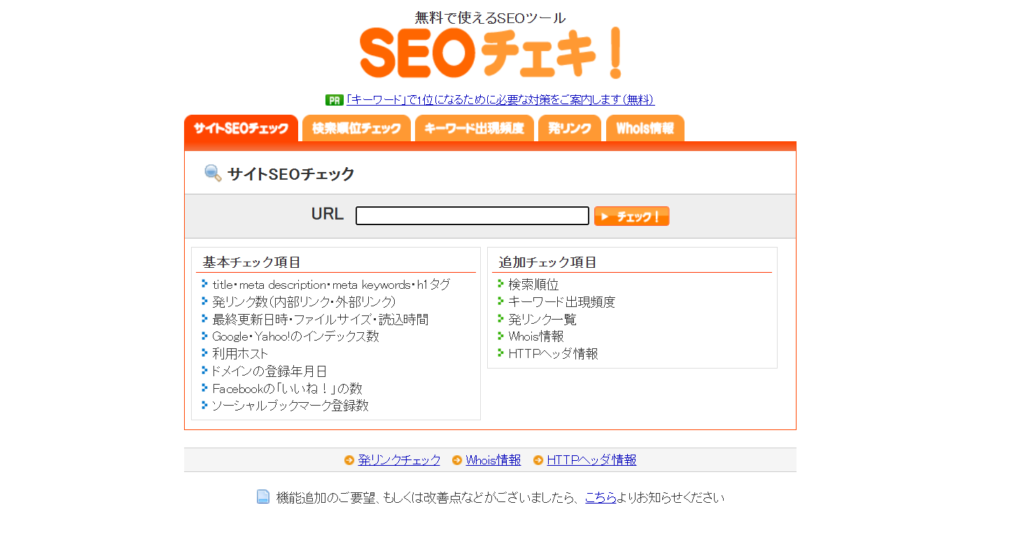The height and width of the screenshot is (535, 1024).
Task: Click the title・meta description list item
Action: 331,285
